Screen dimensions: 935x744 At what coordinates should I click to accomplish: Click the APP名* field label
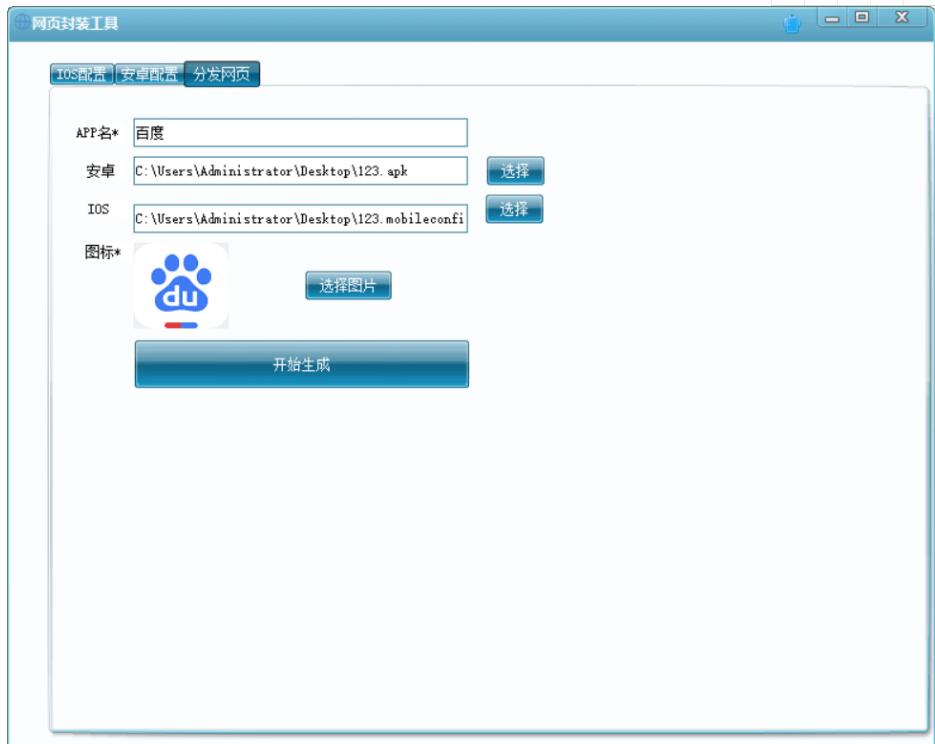click(x=97, y=133)
